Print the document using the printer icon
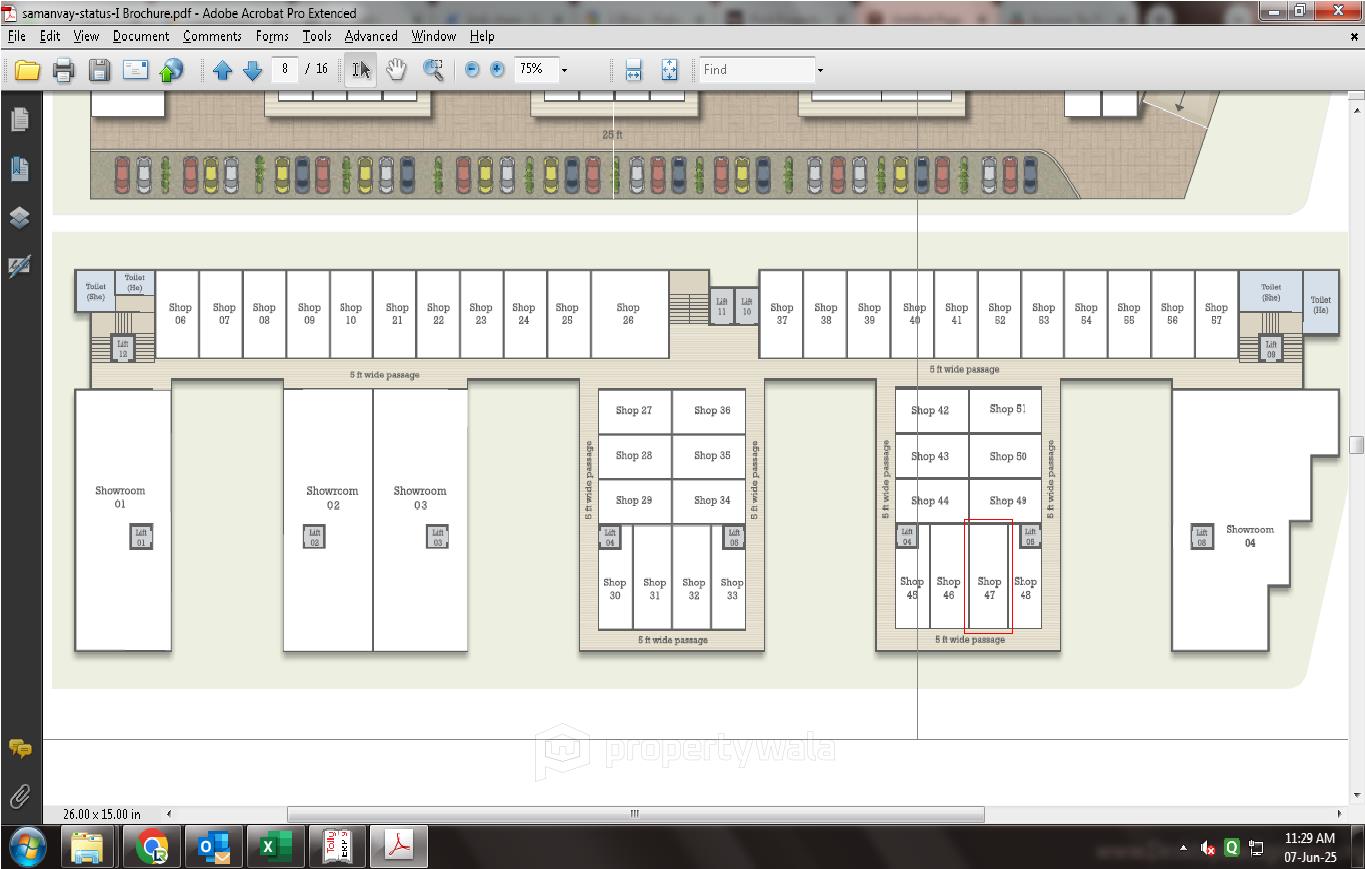The width and height of the screenshot is (1365, 869). pos(64,70)
